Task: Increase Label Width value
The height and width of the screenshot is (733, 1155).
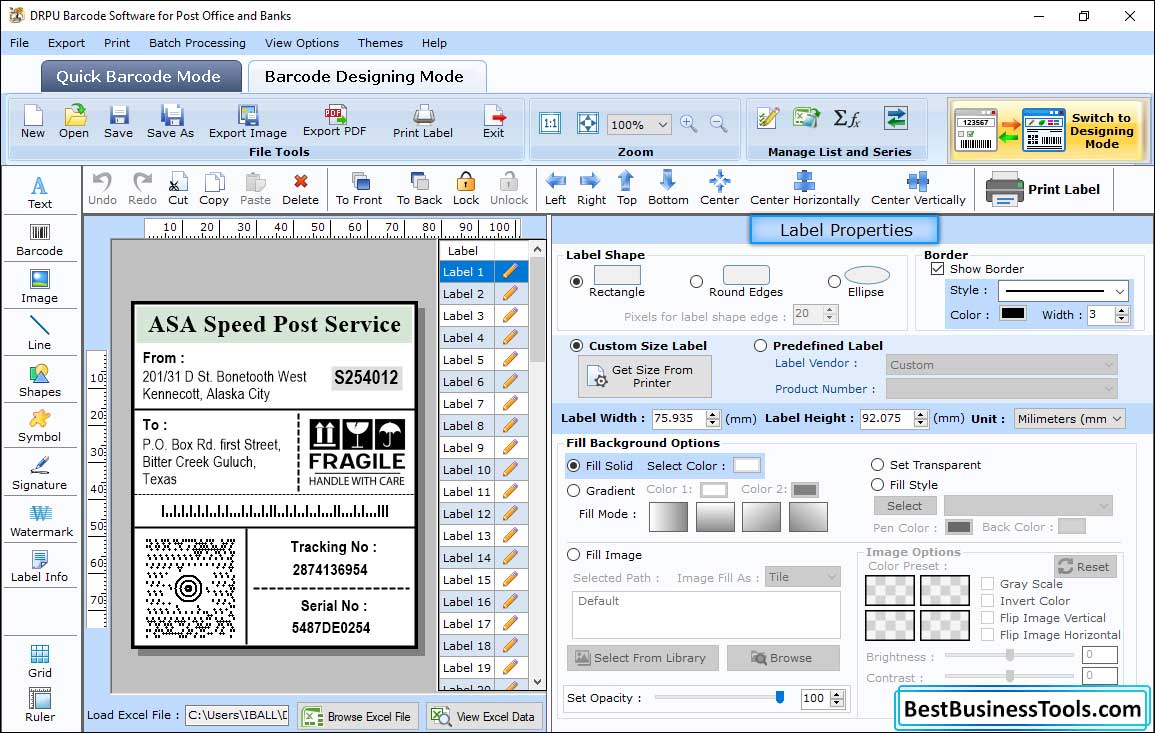Action: click(712, 415)
